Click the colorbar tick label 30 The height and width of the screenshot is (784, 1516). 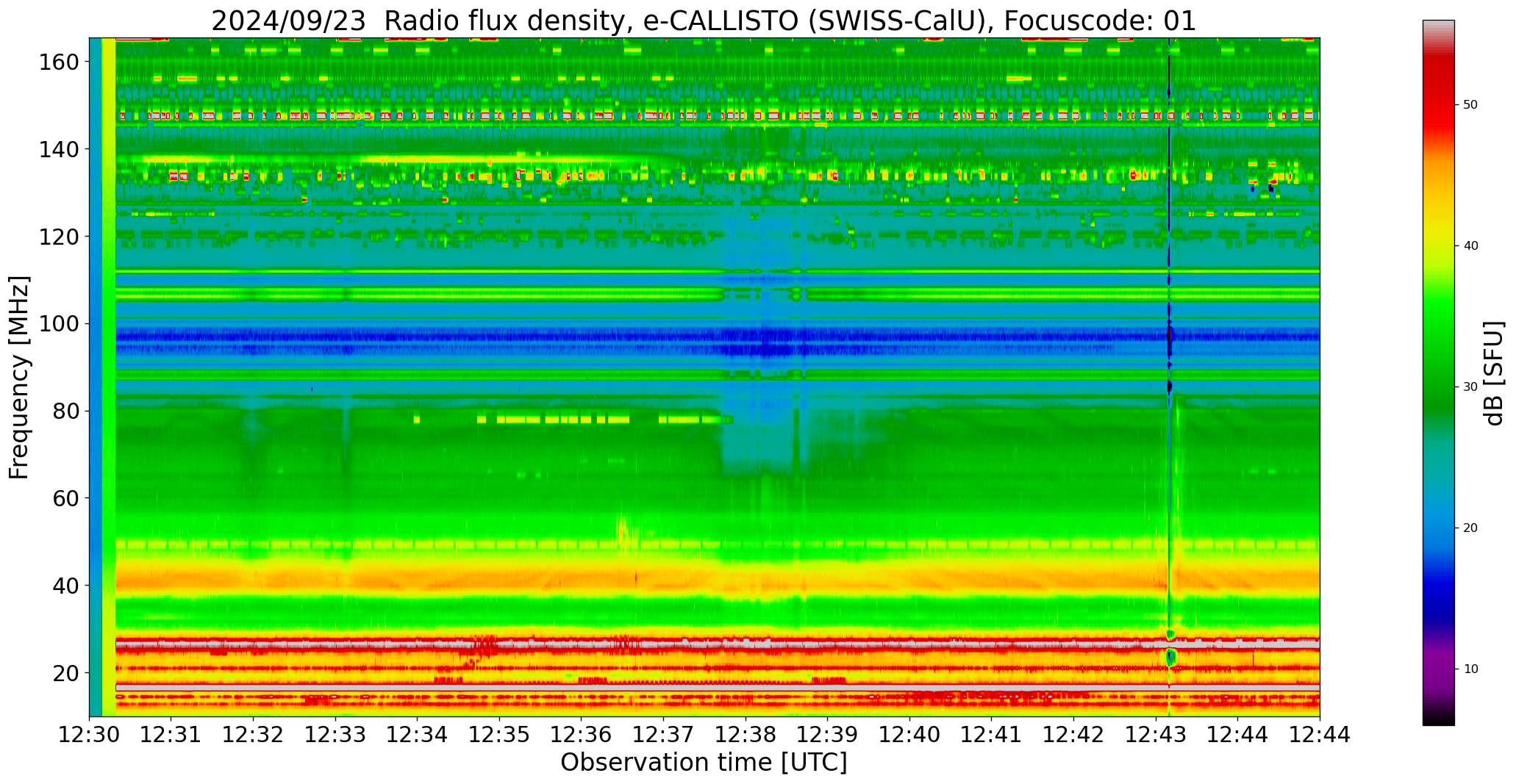1470,387
